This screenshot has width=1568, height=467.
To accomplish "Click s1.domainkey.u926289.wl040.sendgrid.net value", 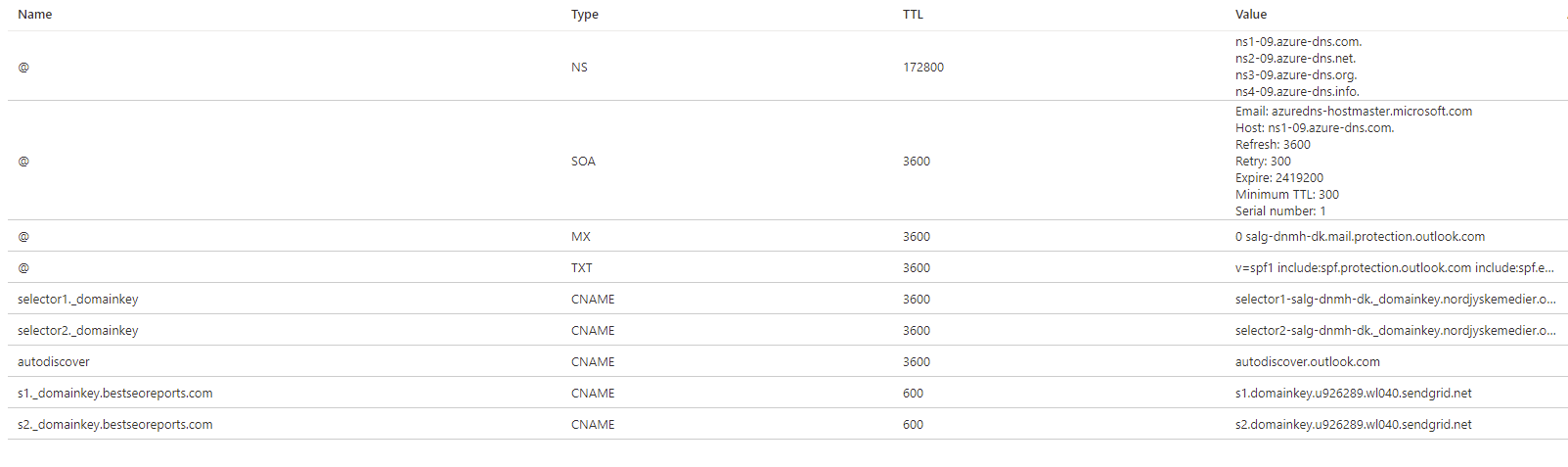I will coord(1353,394).
